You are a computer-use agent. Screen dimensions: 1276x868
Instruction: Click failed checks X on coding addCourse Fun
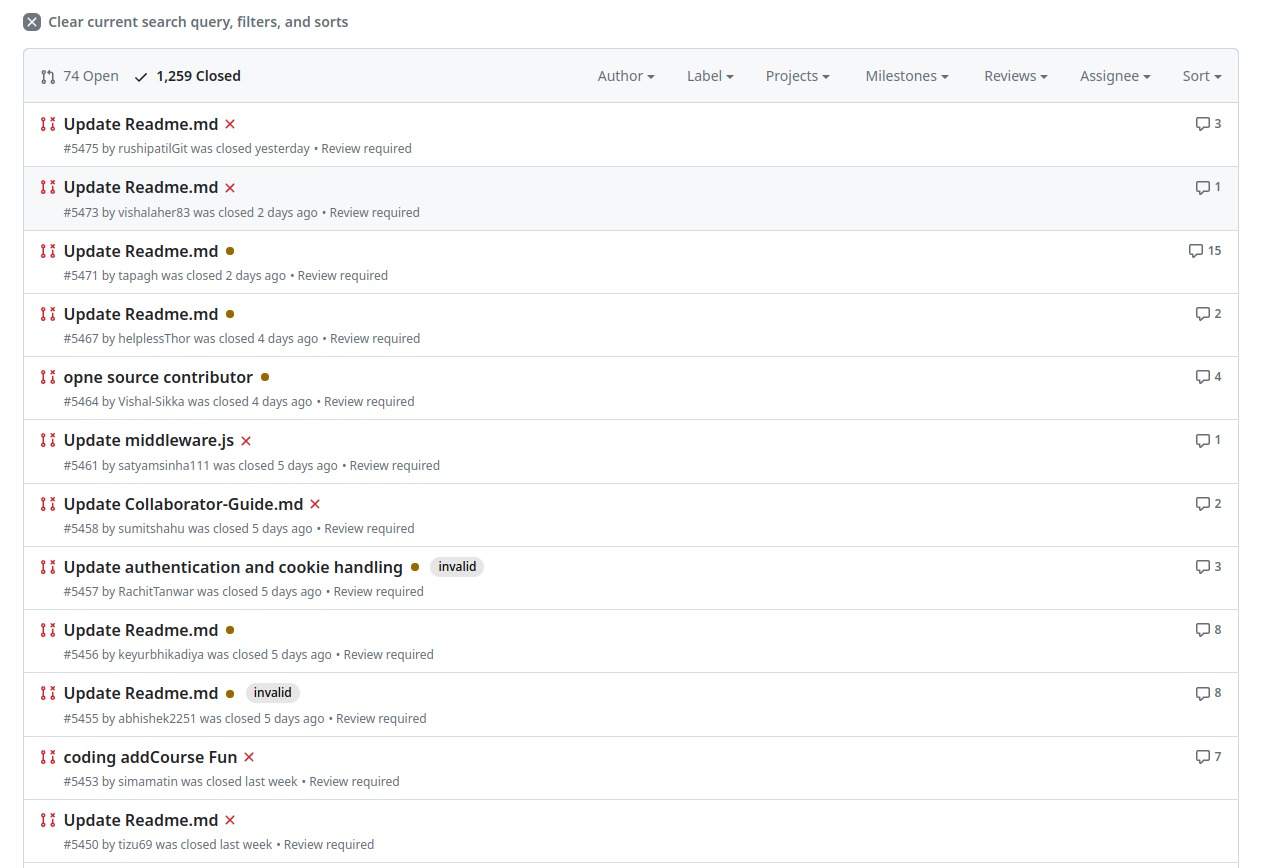[x=249, y=757]
